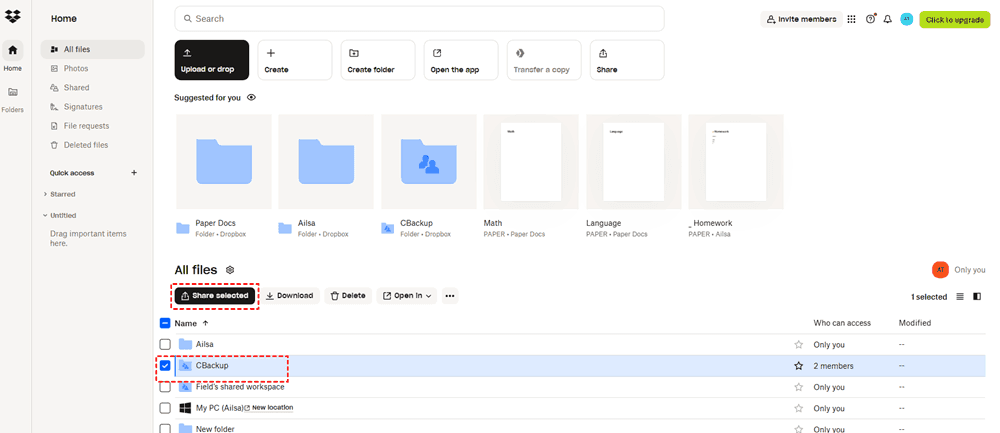
Task: Click Who can access column header
Action: [842, 323]
